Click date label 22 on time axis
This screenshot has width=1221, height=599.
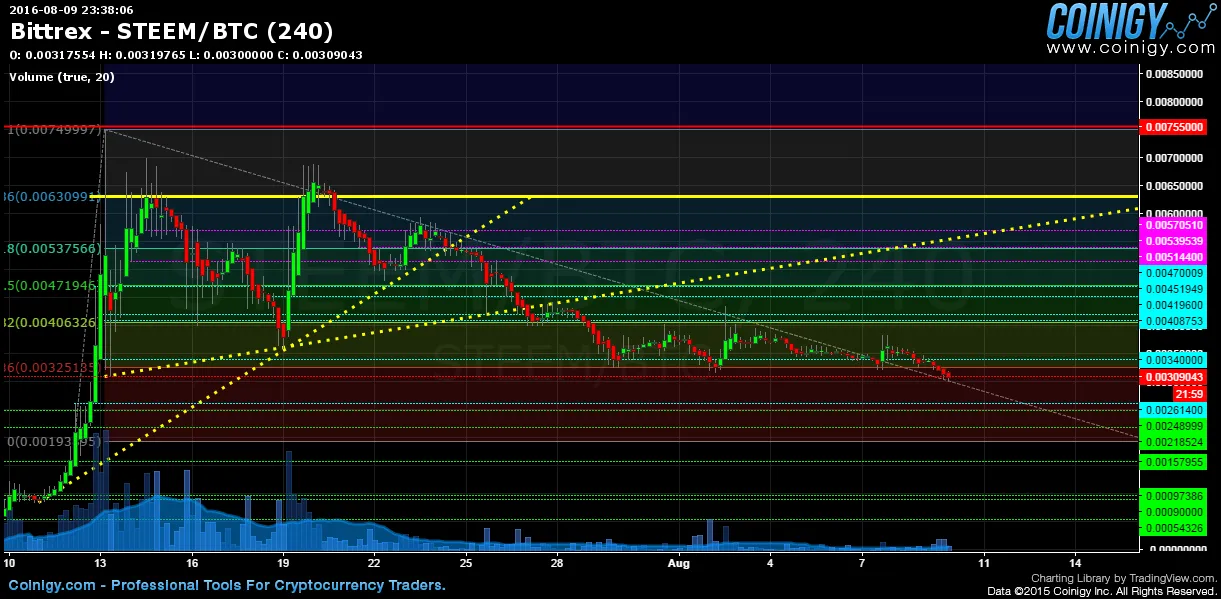[x=374, y=562]
